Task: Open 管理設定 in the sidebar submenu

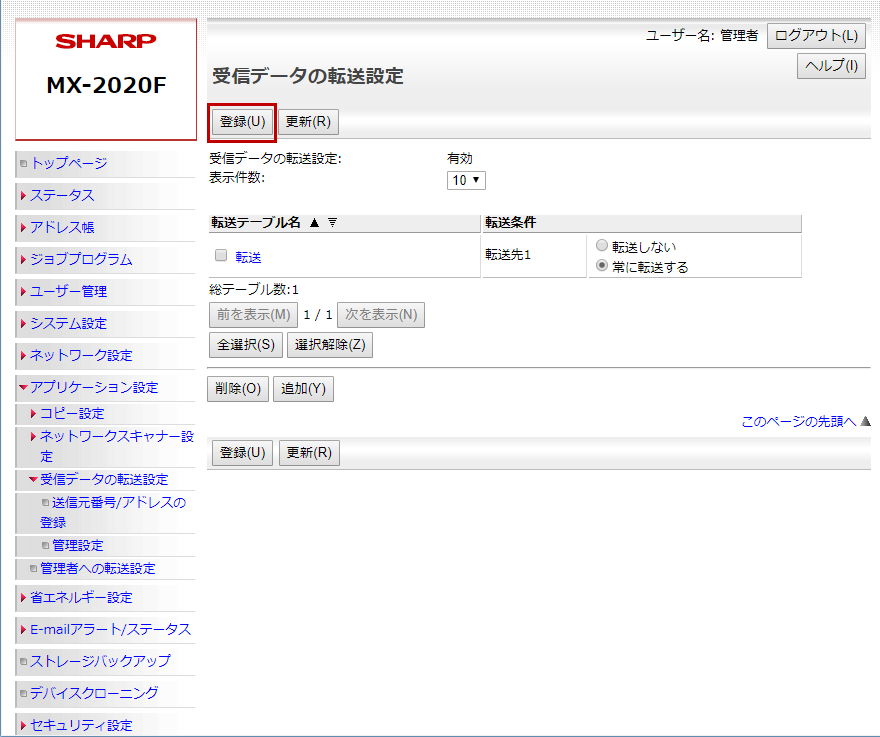Action: click(77, 545)
